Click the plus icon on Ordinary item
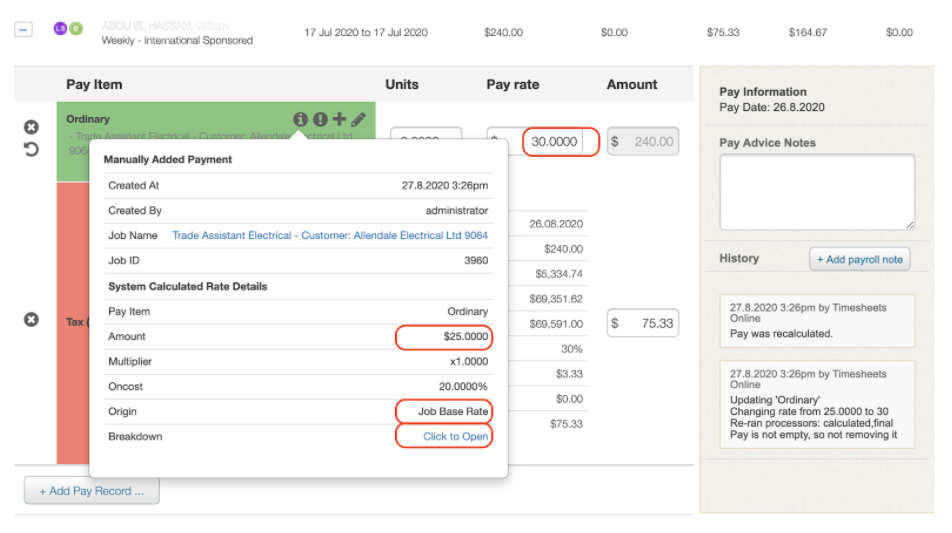The image size is (952, 533). [x=339, y=120]
